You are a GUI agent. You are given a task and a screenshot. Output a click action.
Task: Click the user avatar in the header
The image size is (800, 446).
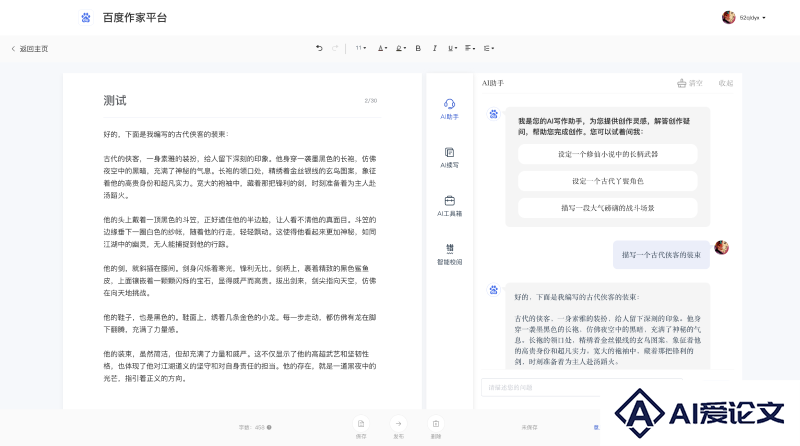point(729,17)
